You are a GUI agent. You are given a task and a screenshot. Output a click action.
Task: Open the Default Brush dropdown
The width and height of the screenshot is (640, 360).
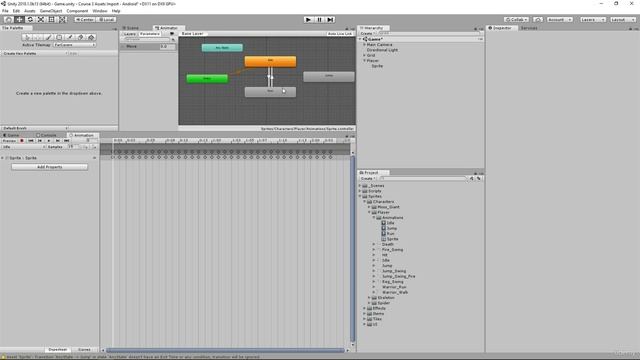pyautogui.click(x=35, y=128)
